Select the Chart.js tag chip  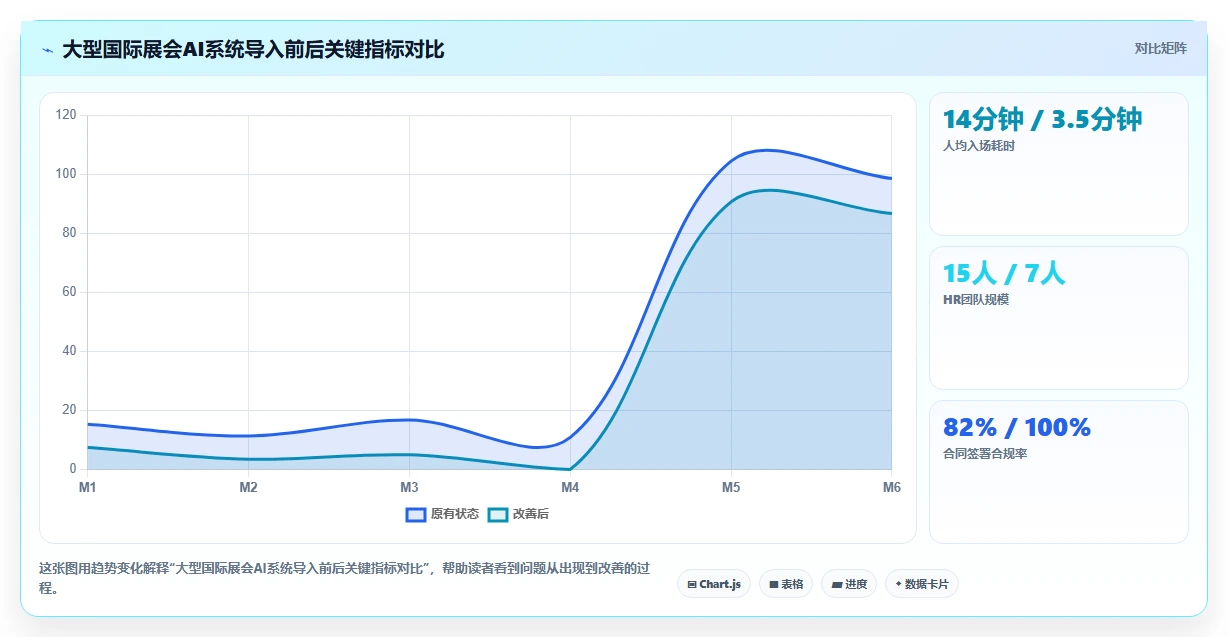[714, 584]
